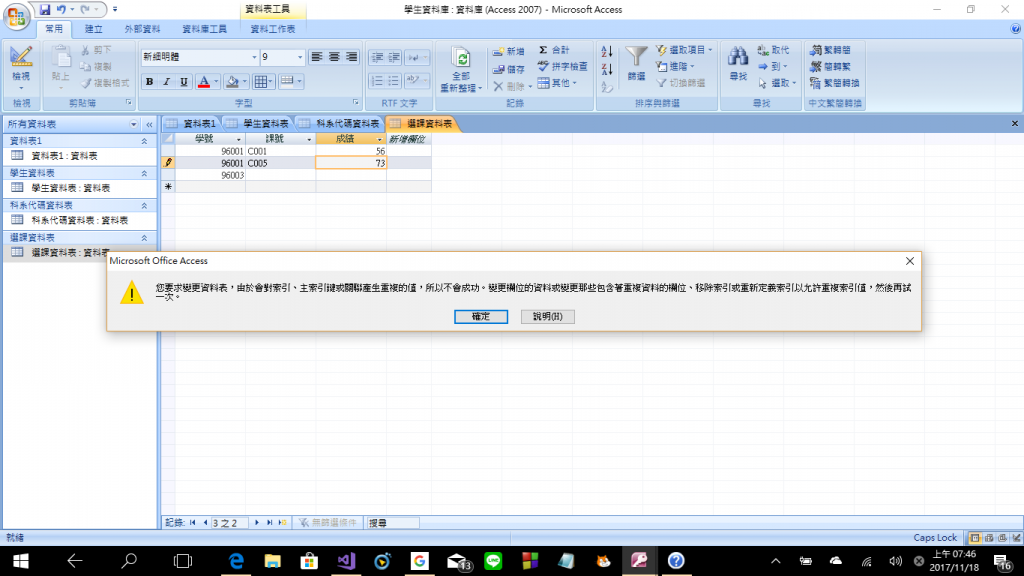1024x576 pixels.
Task: Sort ascending A to Z
Action: (x=607, y=51)
